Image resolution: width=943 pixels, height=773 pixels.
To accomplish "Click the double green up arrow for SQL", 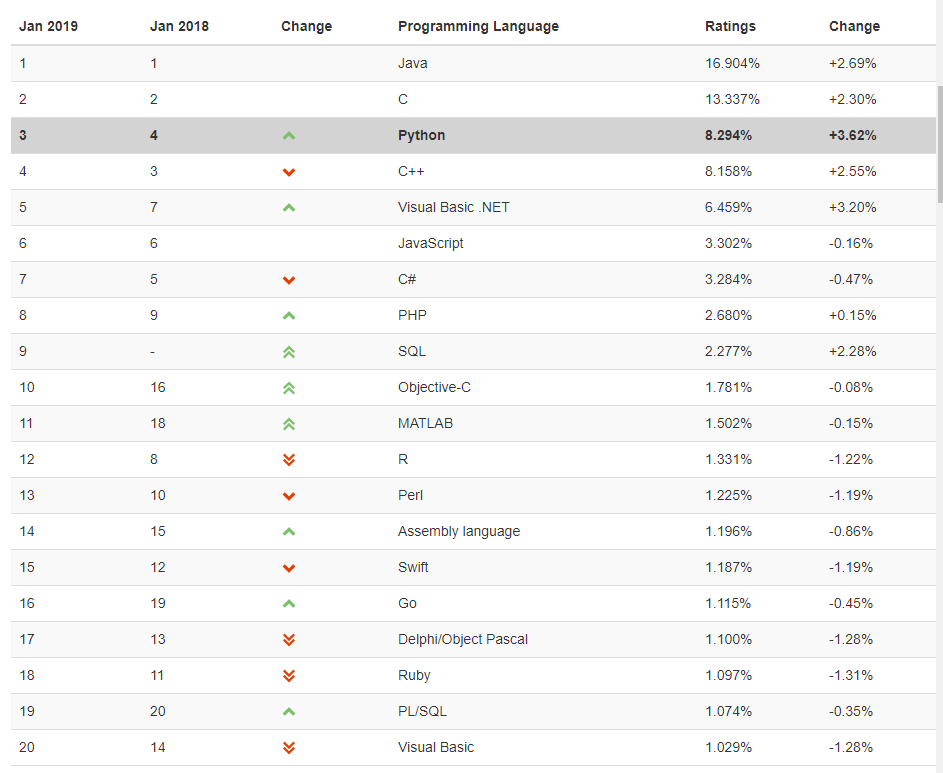I will point(289,352).
